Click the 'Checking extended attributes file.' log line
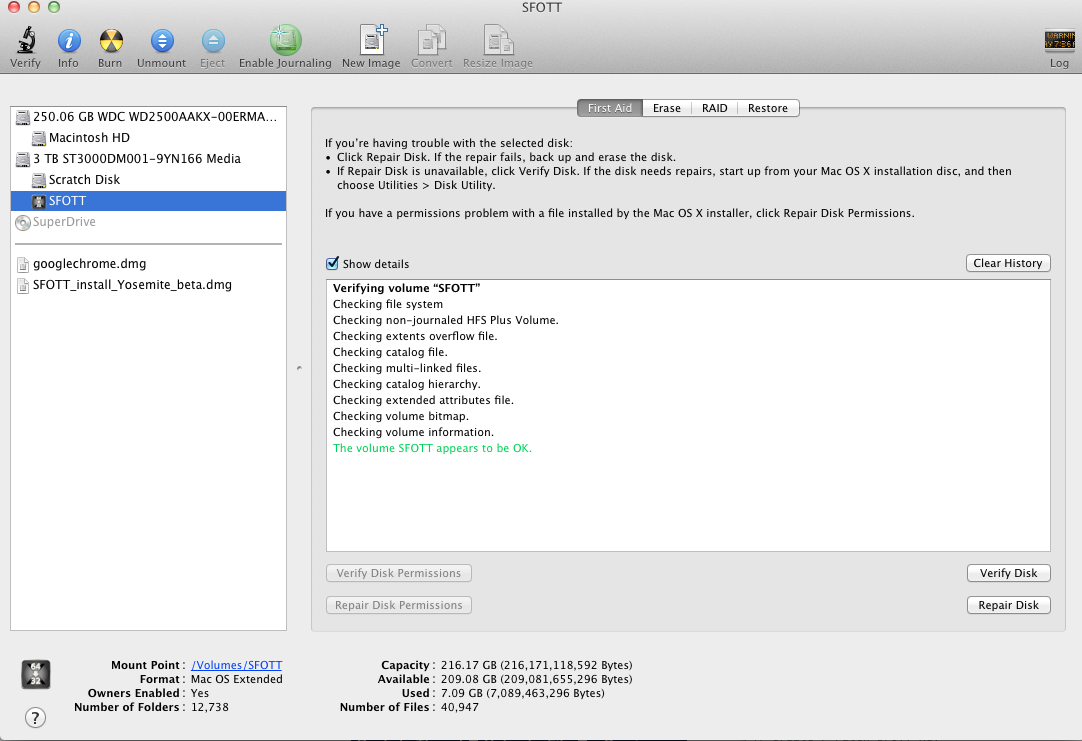This screenshot has width=1082, height=741. pyautogui.click(x=423, y=400)
